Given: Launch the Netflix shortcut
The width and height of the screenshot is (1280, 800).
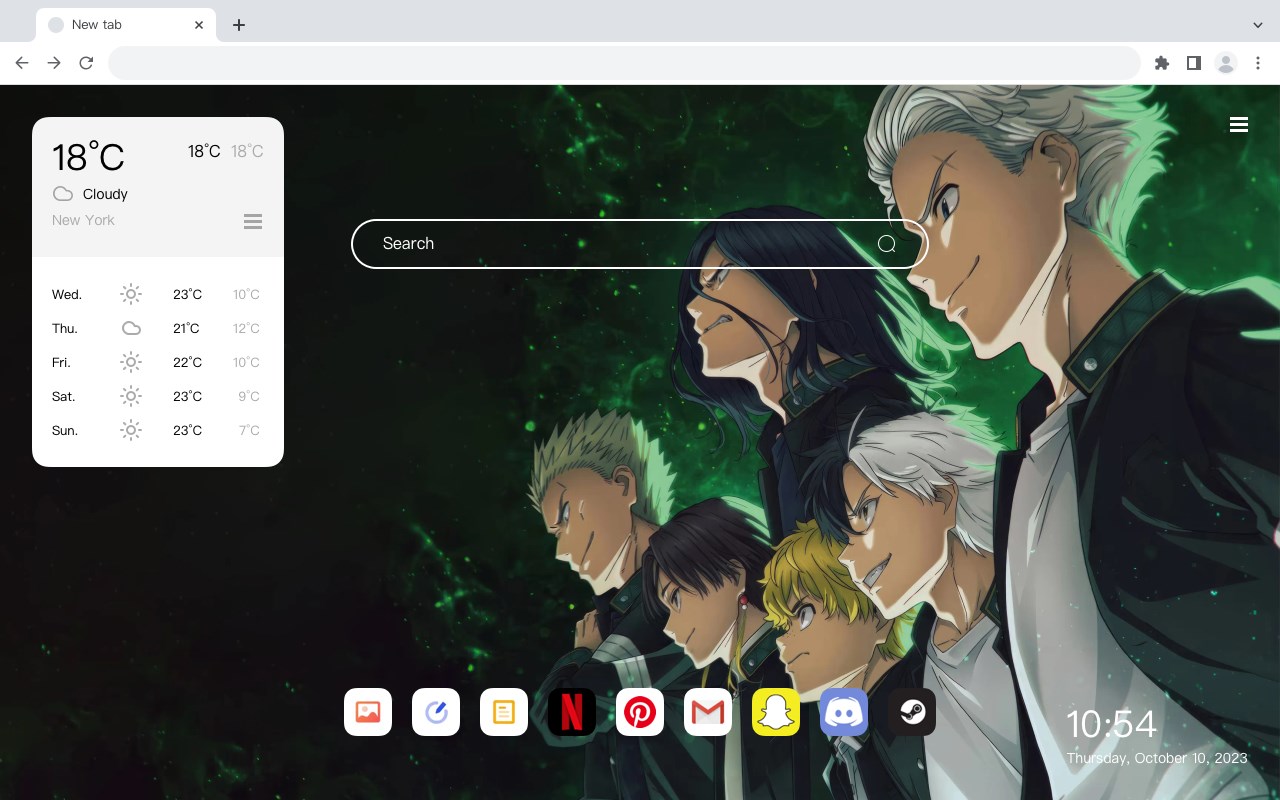Looking at the screenshot, I should pyautogui.click(x=572, y=712).
